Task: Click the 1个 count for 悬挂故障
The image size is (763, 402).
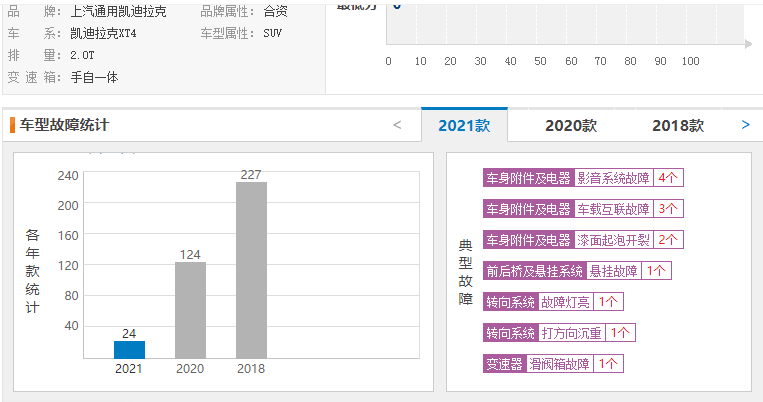Action: (656, 271)
